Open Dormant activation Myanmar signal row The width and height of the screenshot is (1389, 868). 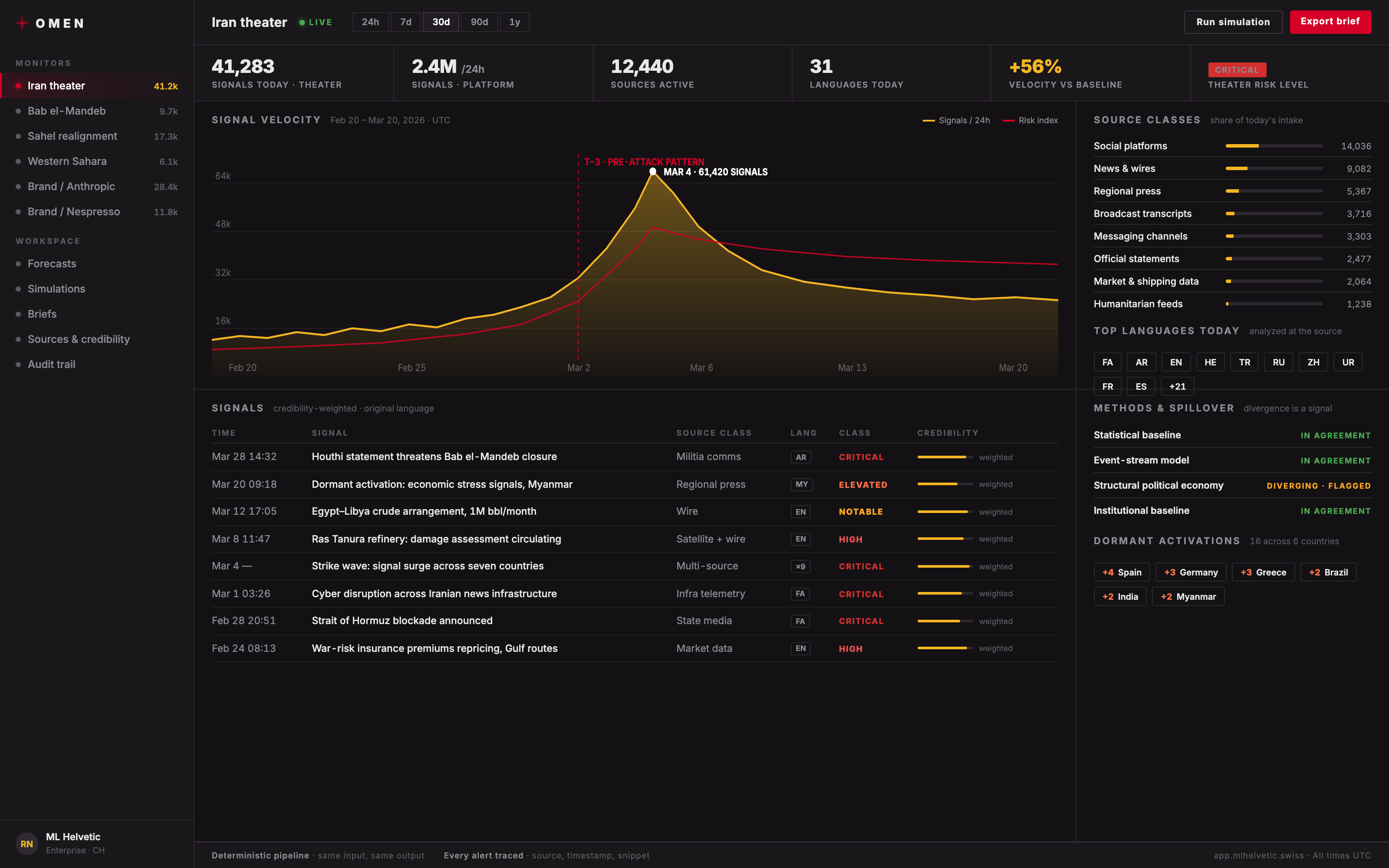pos(635,484)
